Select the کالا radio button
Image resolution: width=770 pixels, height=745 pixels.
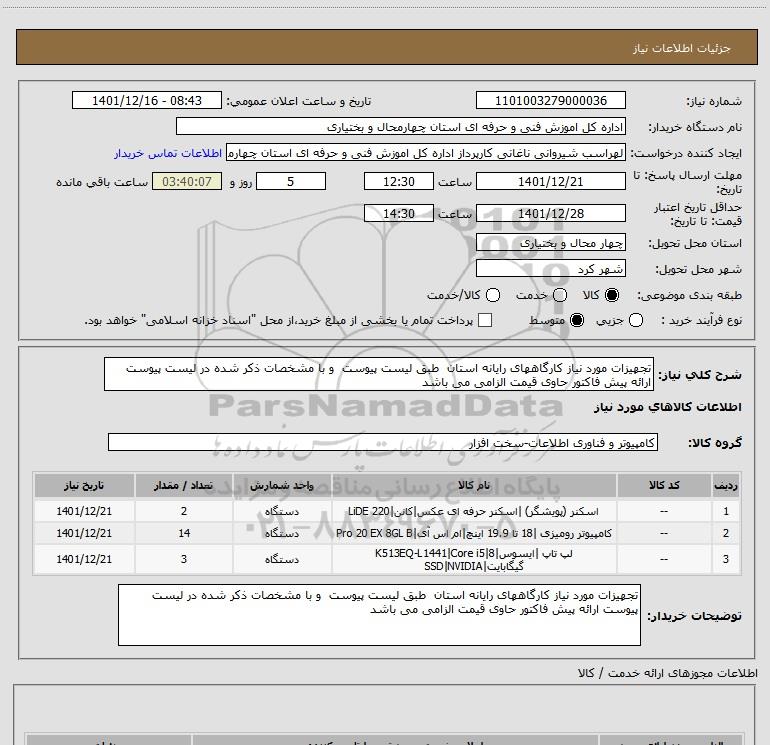612,295
